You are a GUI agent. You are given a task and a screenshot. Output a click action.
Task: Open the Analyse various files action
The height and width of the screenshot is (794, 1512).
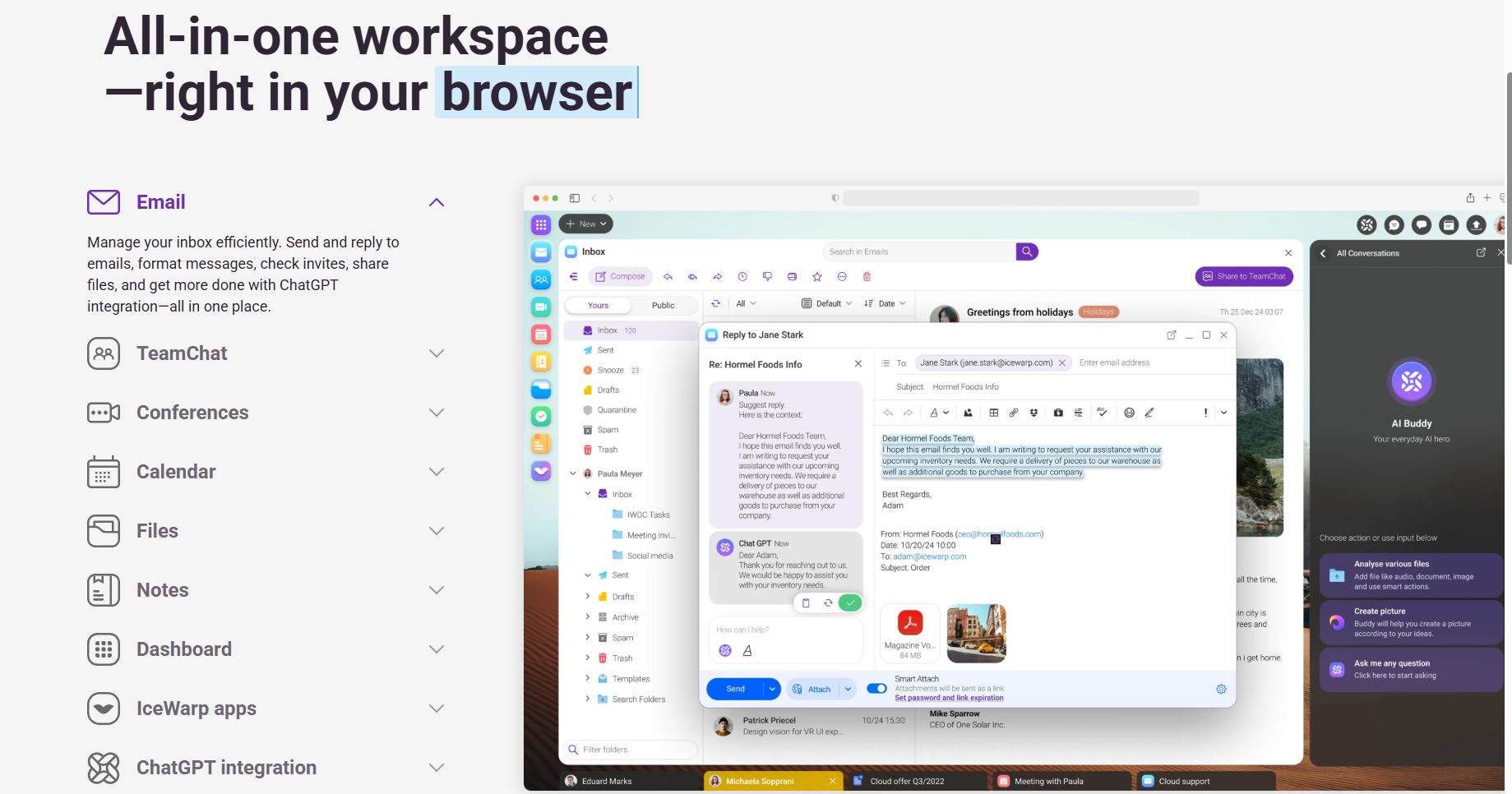tap(1411, 575)
